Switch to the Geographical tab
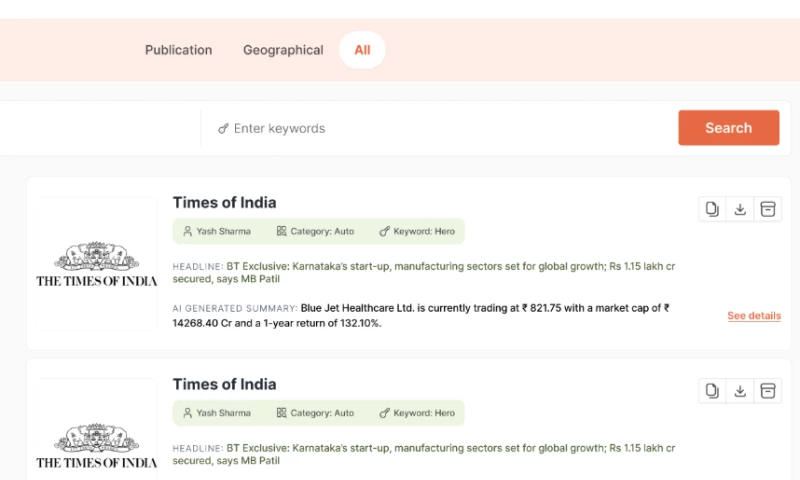Viewport: 800px width, 480px height. click(x=283, y=50)
